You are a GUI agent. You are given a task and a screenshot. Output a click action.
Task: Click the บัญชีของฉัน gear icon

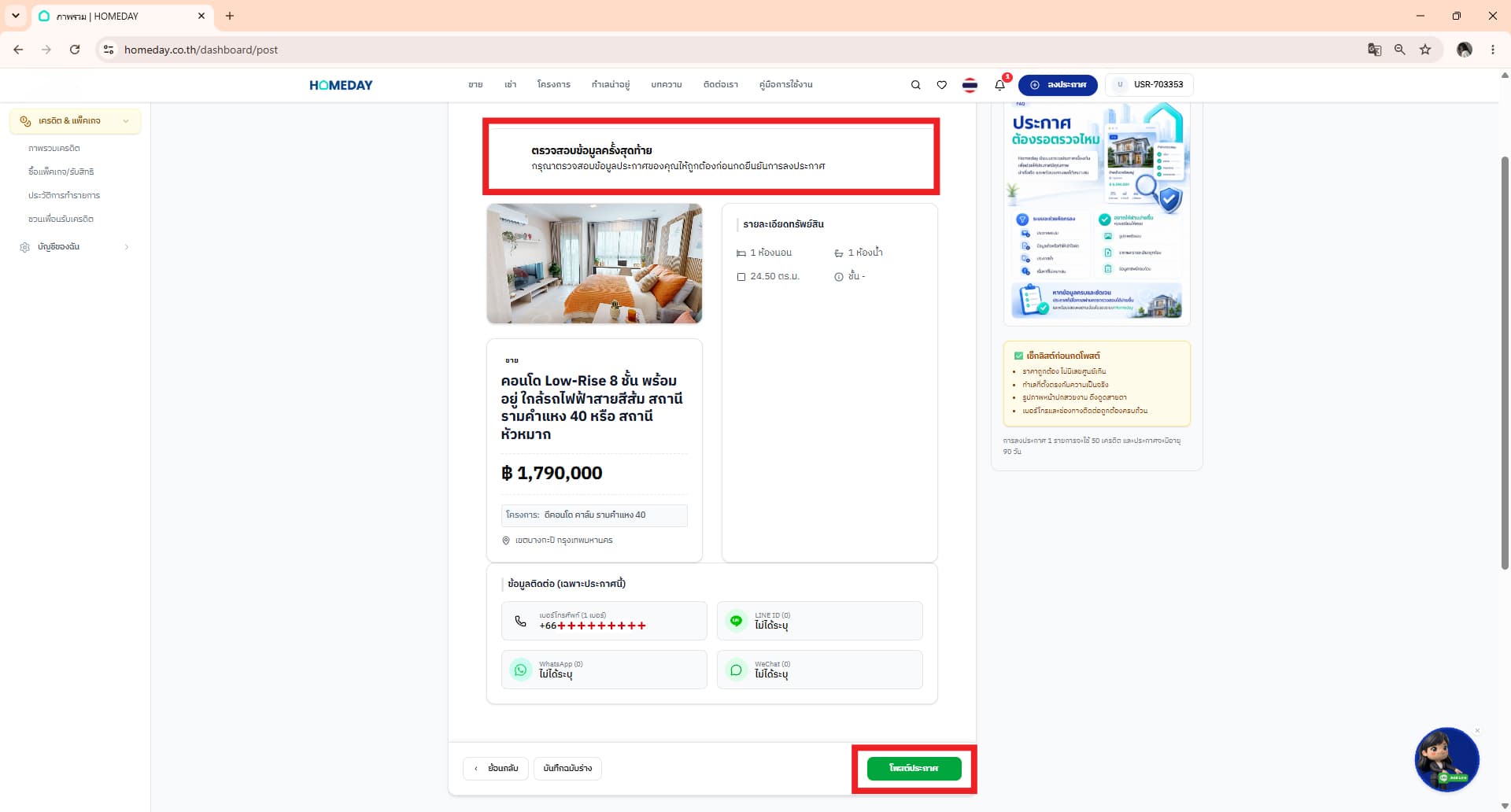24,247
